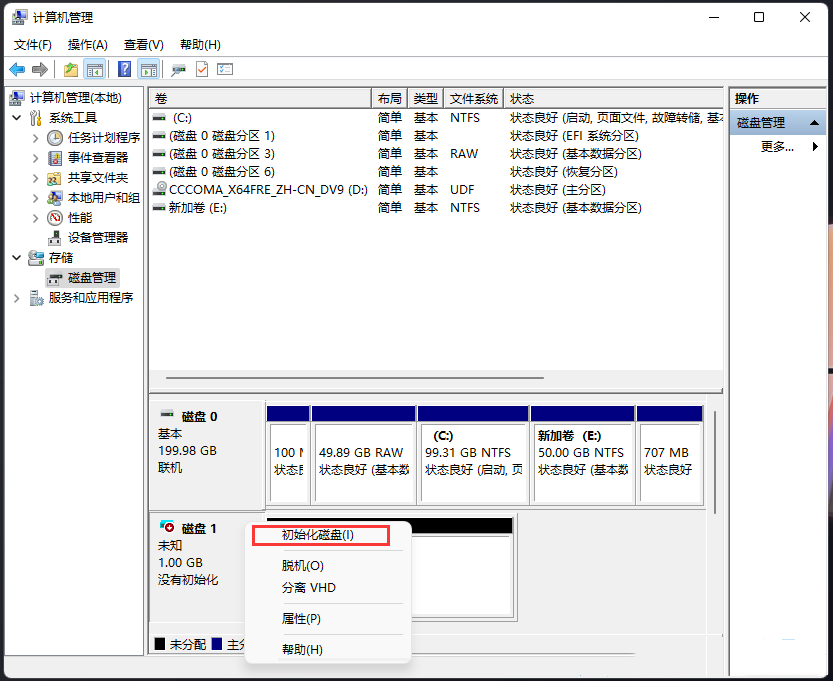Expand the 服务和应用程序 node

coord(16,298)
